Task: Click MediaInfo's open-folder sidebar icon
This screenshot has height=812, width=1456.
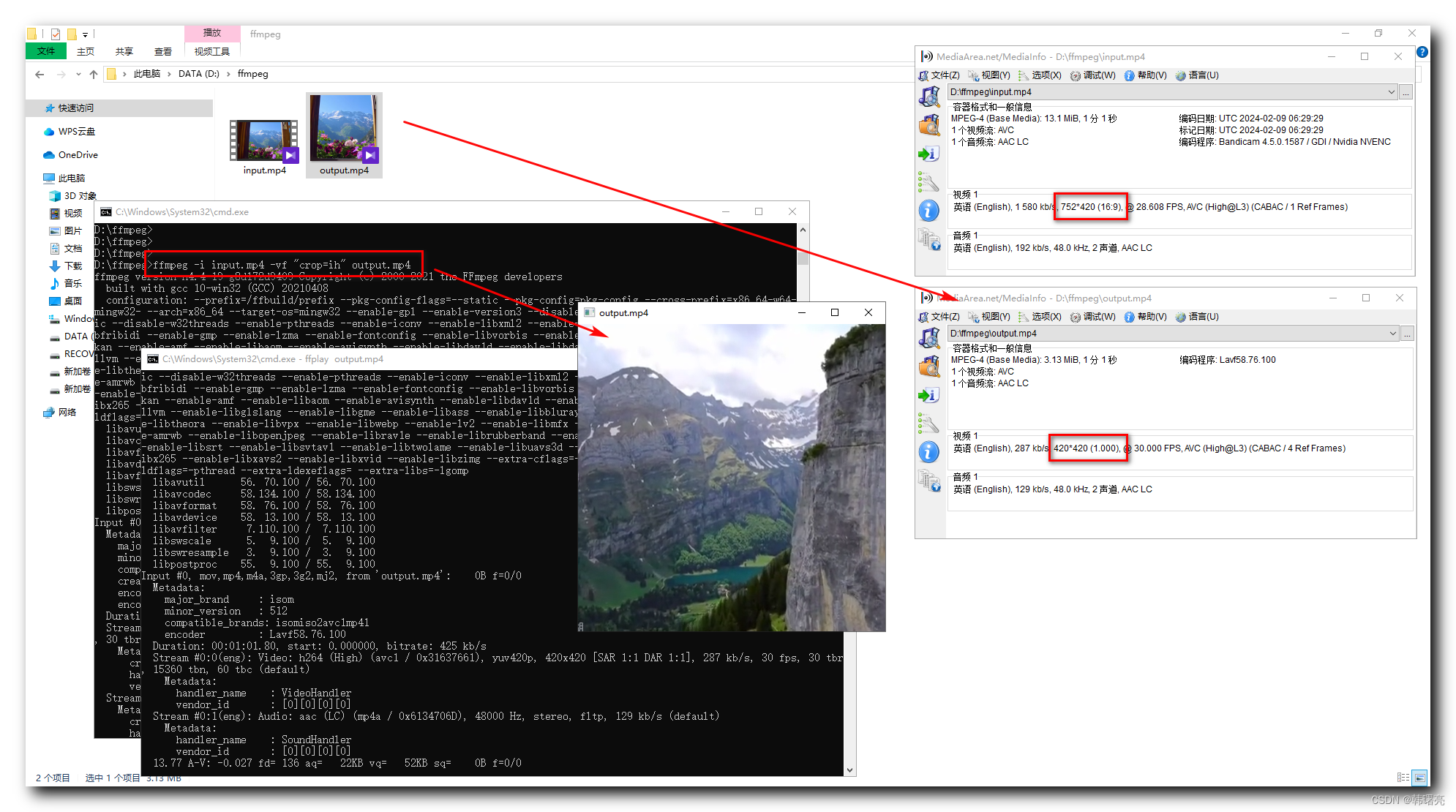Action: pos(930,125)
